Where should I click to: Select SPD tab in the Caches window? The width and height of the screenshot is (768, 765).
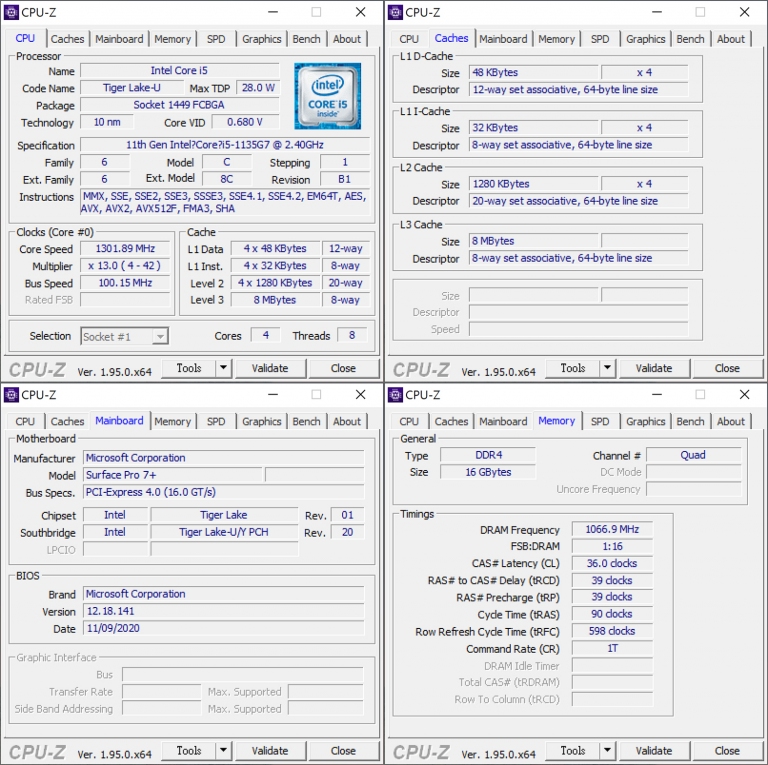coord(600,39)
